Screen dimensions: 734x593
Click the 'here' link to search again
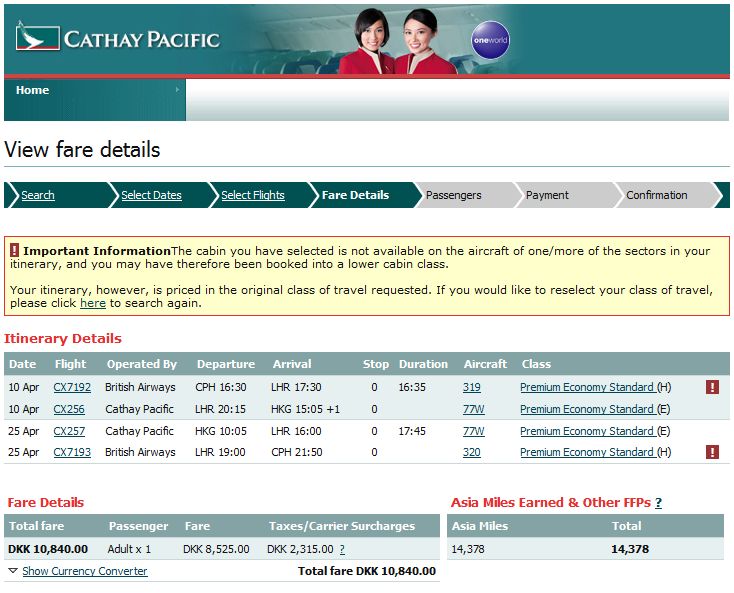93,303
